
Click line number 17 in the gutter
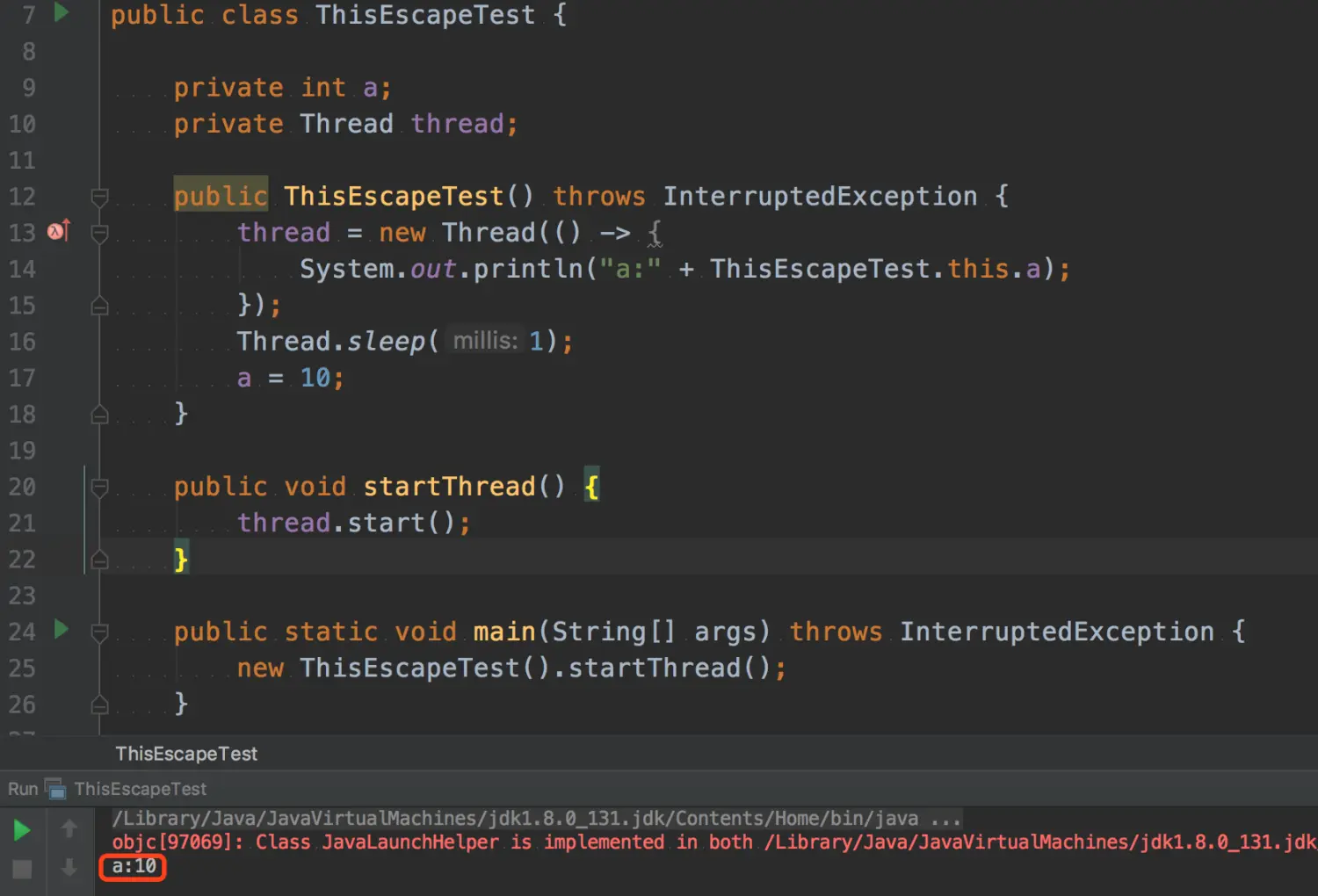tap(22, 379)
